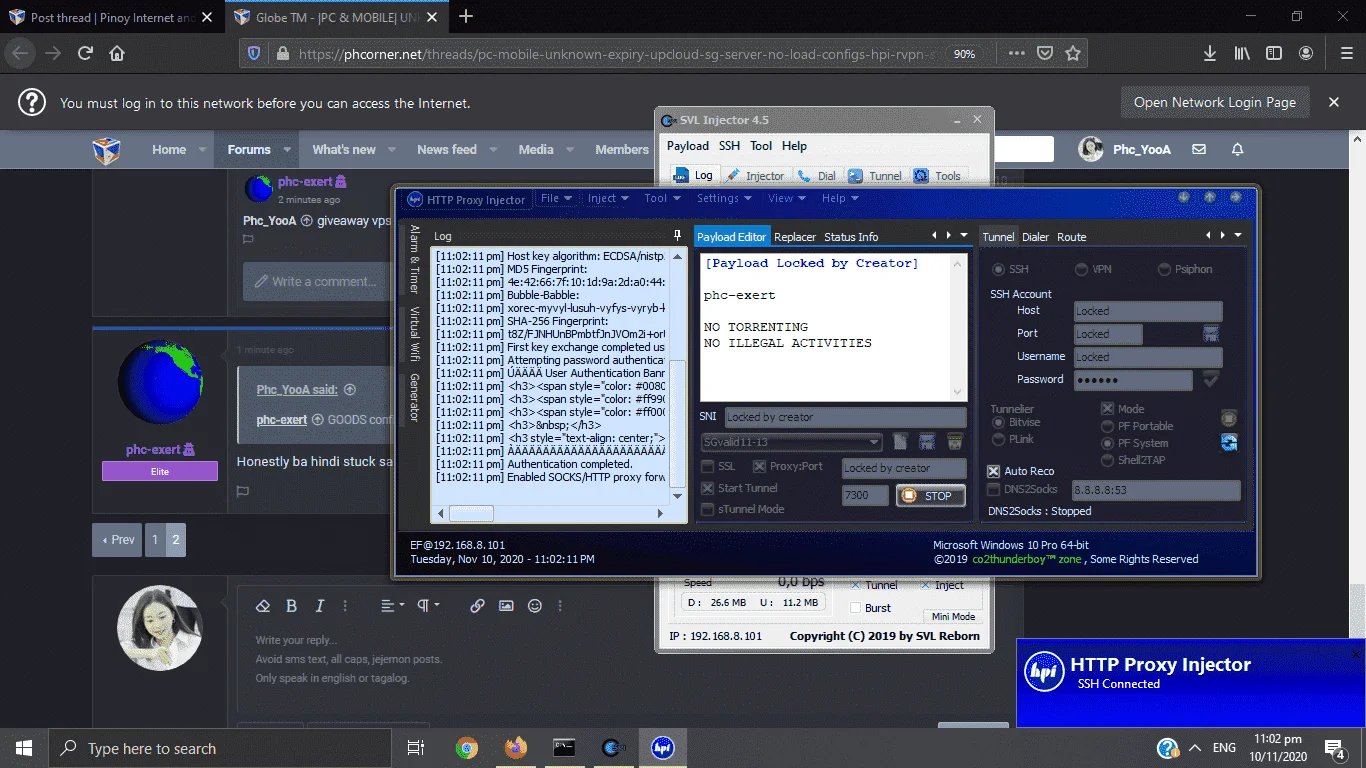The height and width of the screenshot is (768, 1366).
Task: Click the Bold formatting icon in reply editor
Action: tap(291, 606)
